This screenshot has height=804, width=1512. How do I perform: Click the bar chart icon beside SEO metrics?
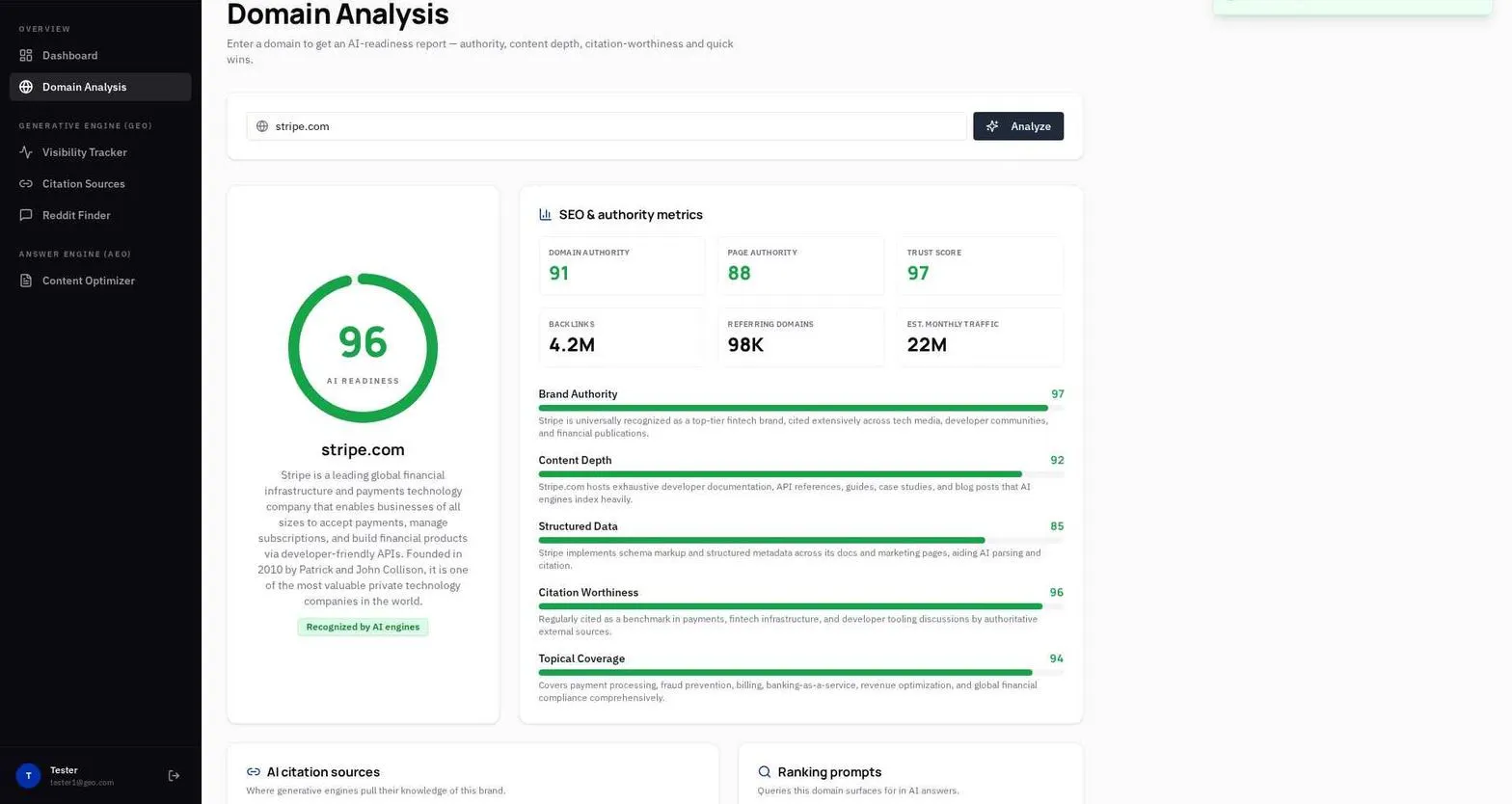point(545,215)
